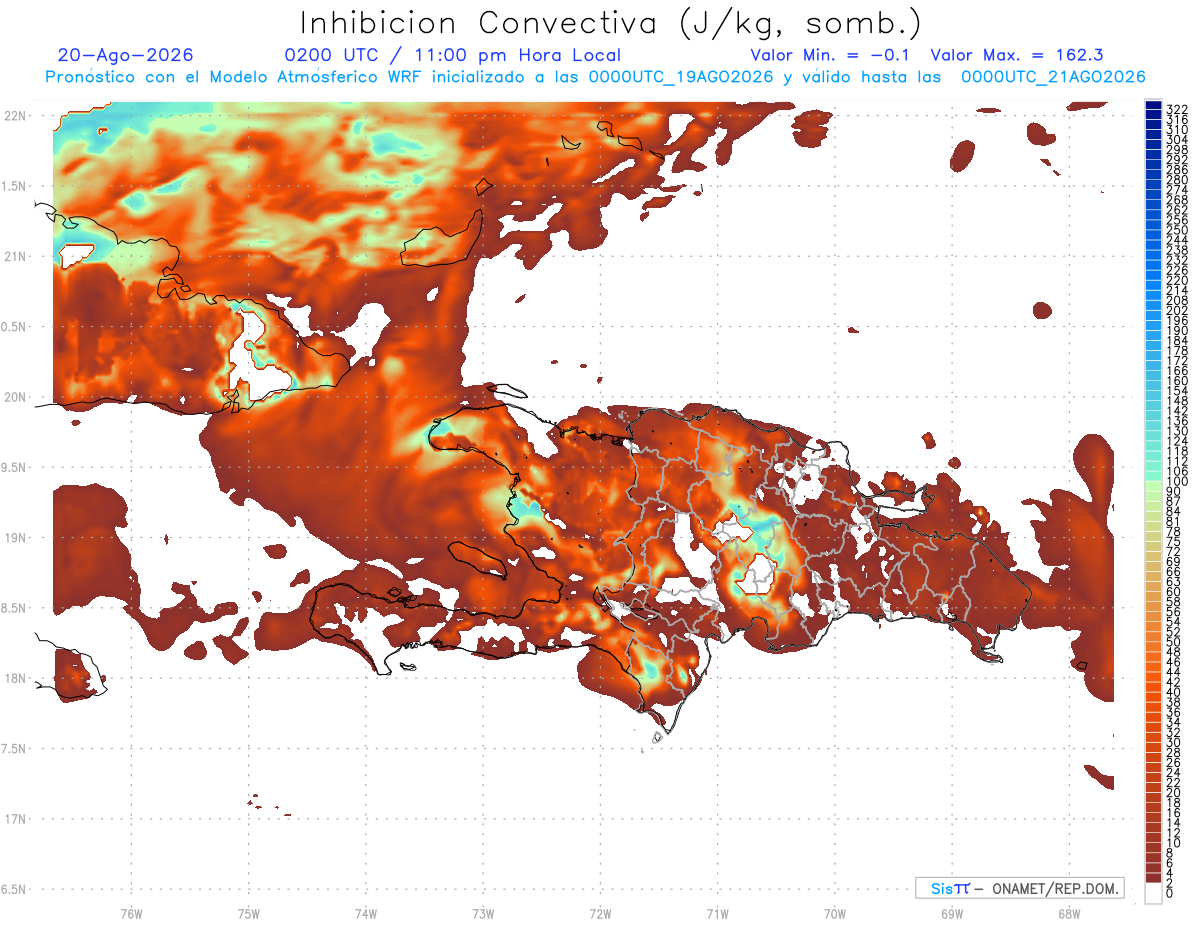Click the "76W" longitude label

click(x=131, y=913)
